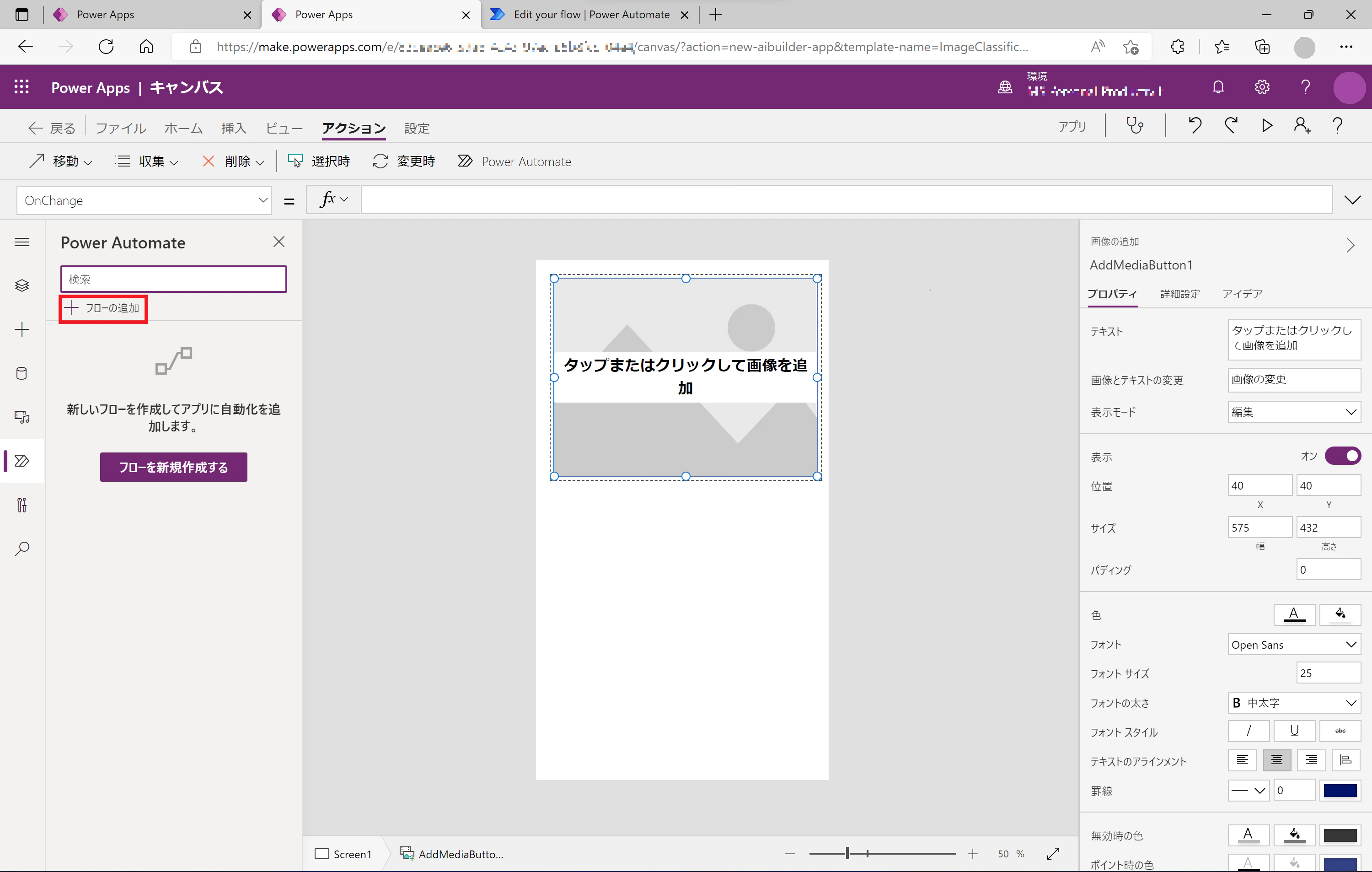This screenshot has width=1372, height=872.
Task: Open the Advanced tools icon in sidebar
Action: tap(21, 505)
